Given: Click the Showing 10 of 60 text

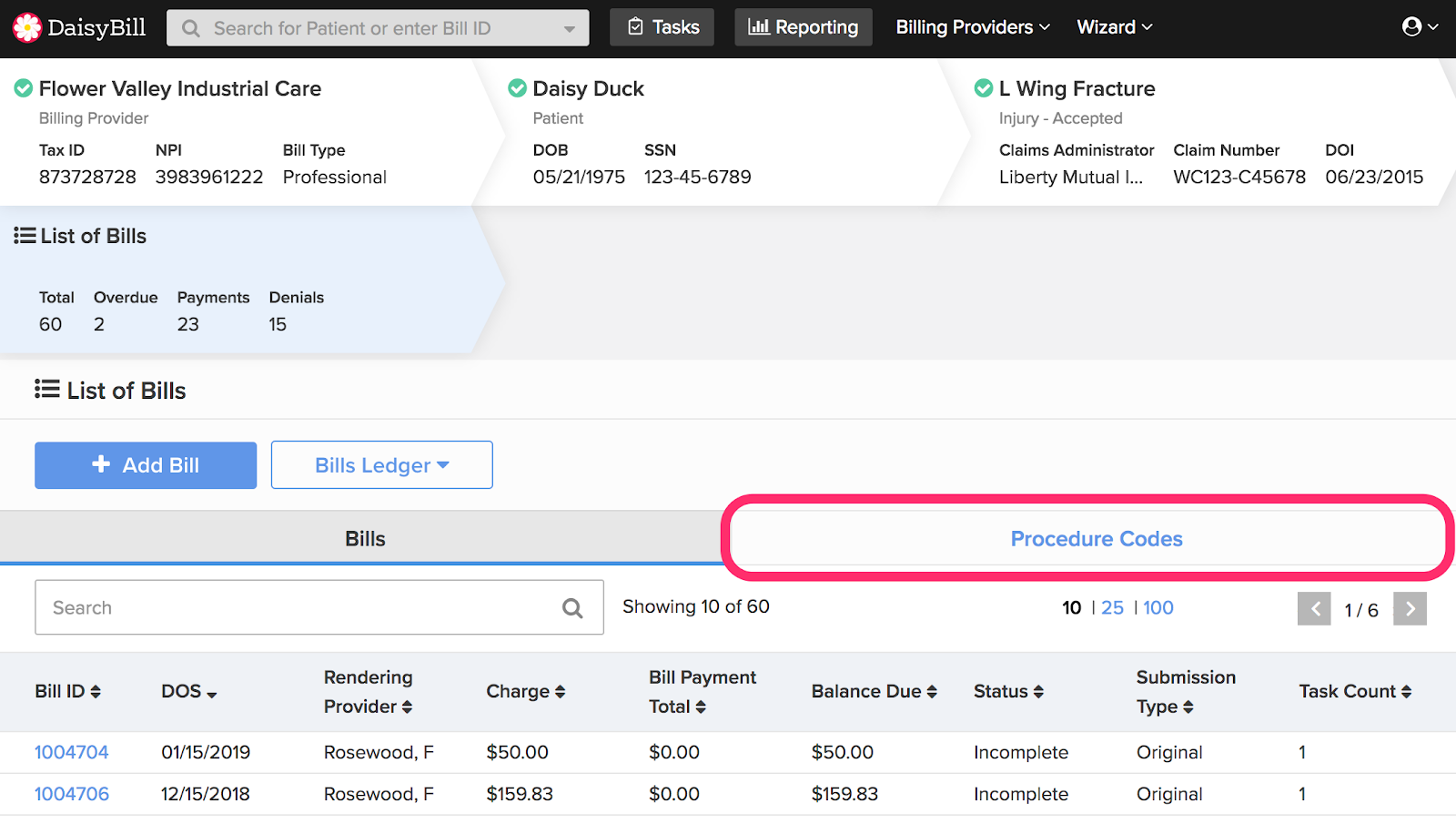Looking at the screenshot, I should (696, 606).
